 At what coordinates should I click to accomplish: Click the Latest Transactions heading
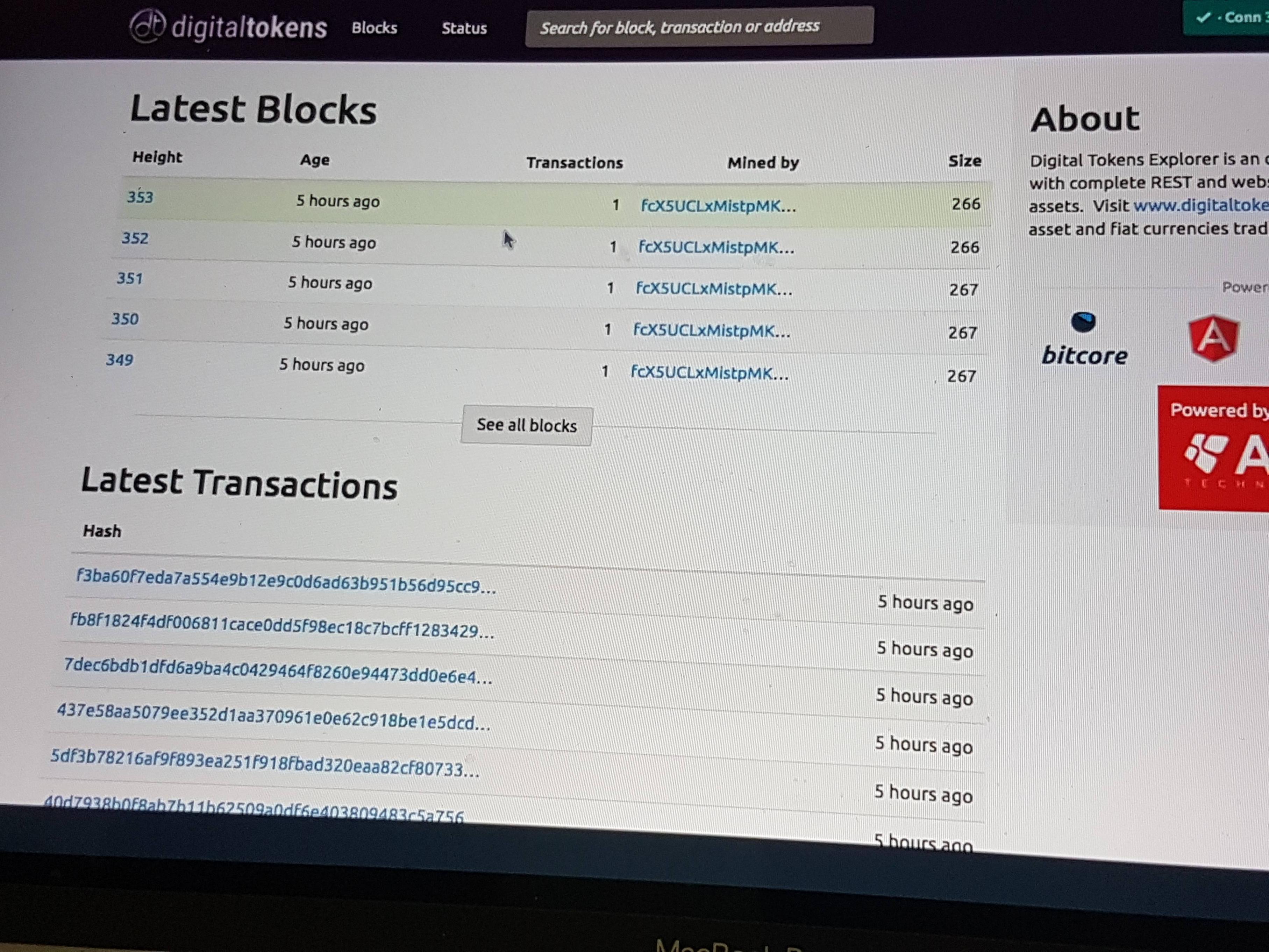click(x=239, y=483)
